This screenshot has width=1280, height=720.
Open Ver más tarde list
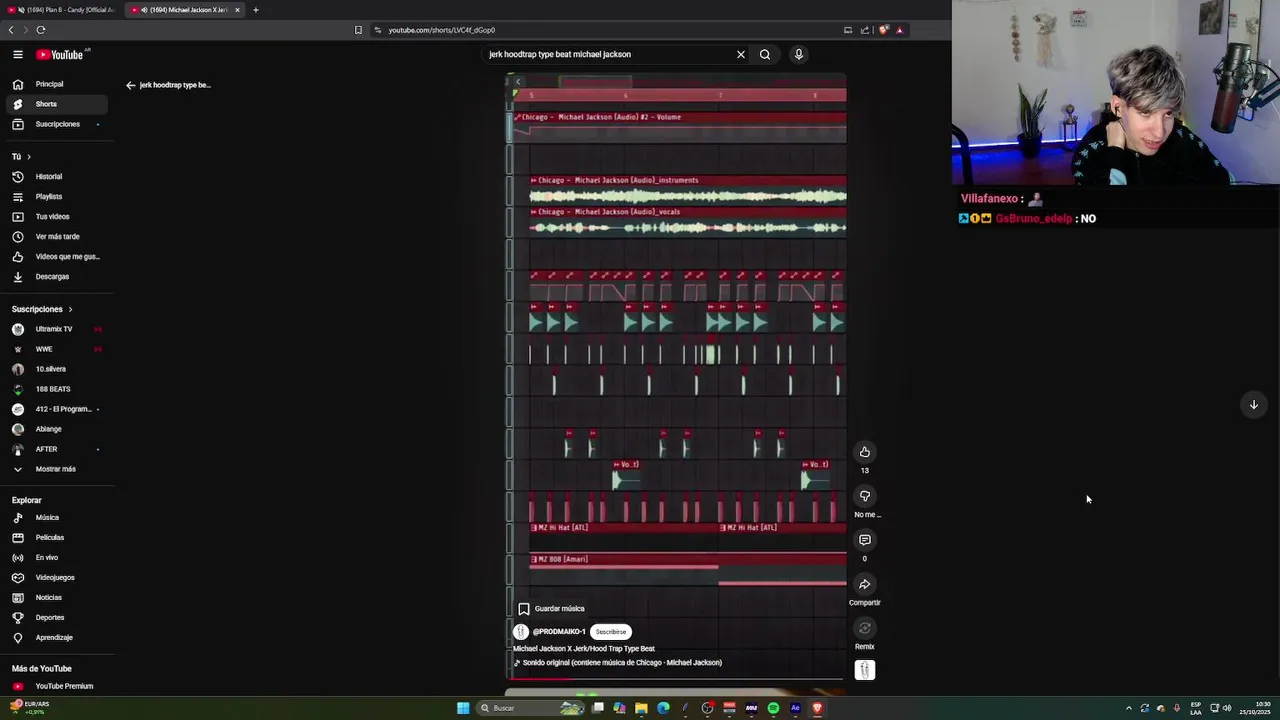click(x=55, y=237)
